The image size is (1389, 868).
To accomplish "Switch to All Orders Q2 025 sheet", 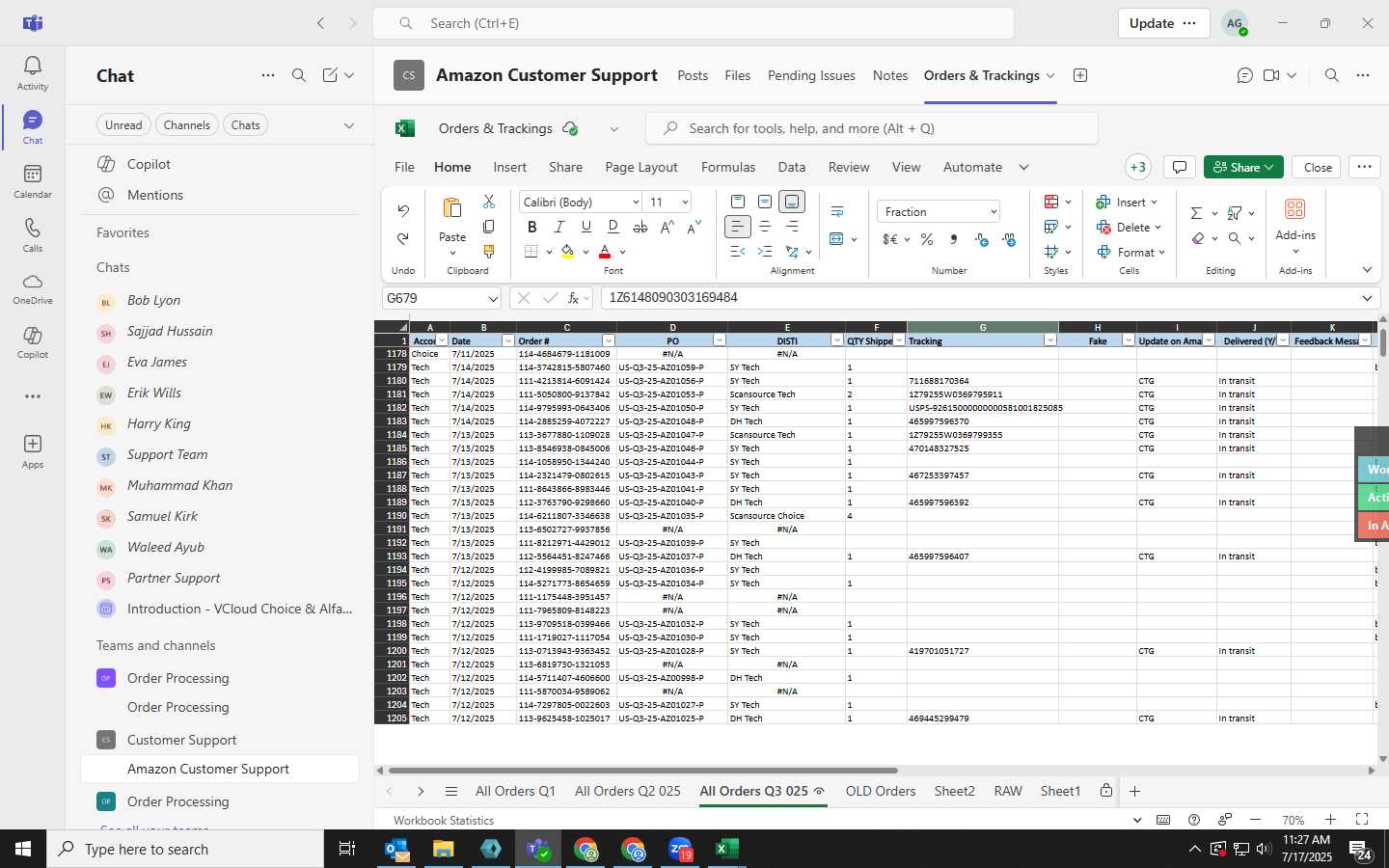I will point(628,791).
